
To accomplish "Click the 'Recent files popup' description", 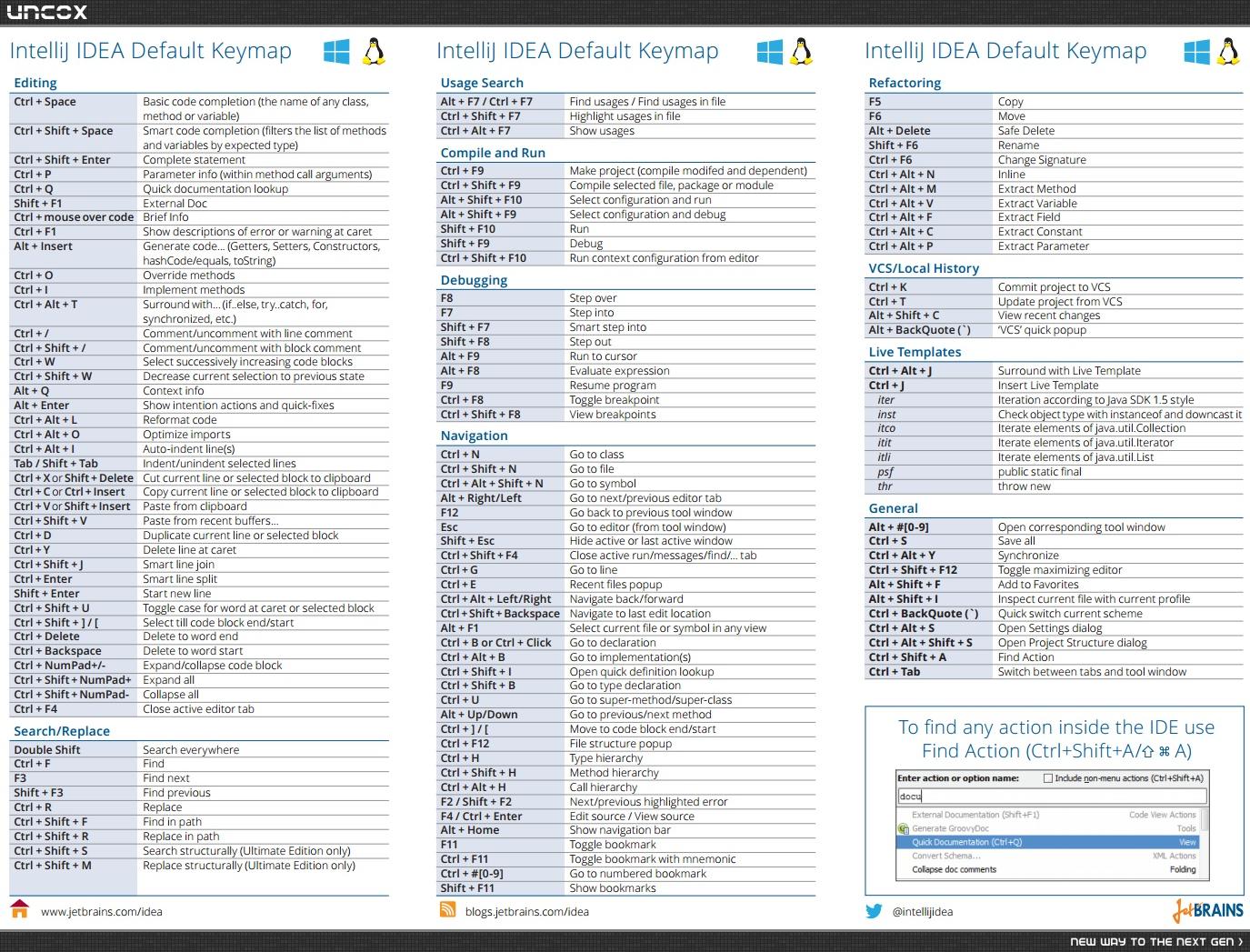I will click(615, 585).
